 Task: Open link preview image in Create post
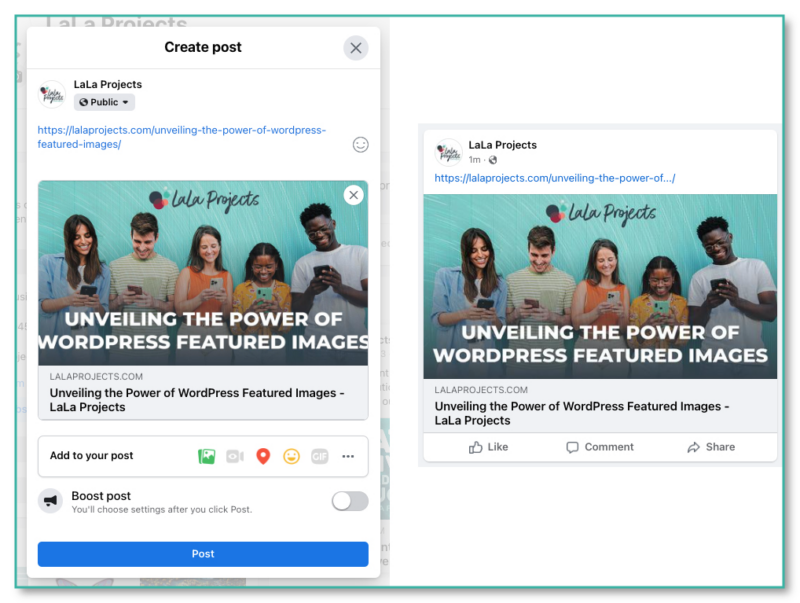tap(203, 273)
